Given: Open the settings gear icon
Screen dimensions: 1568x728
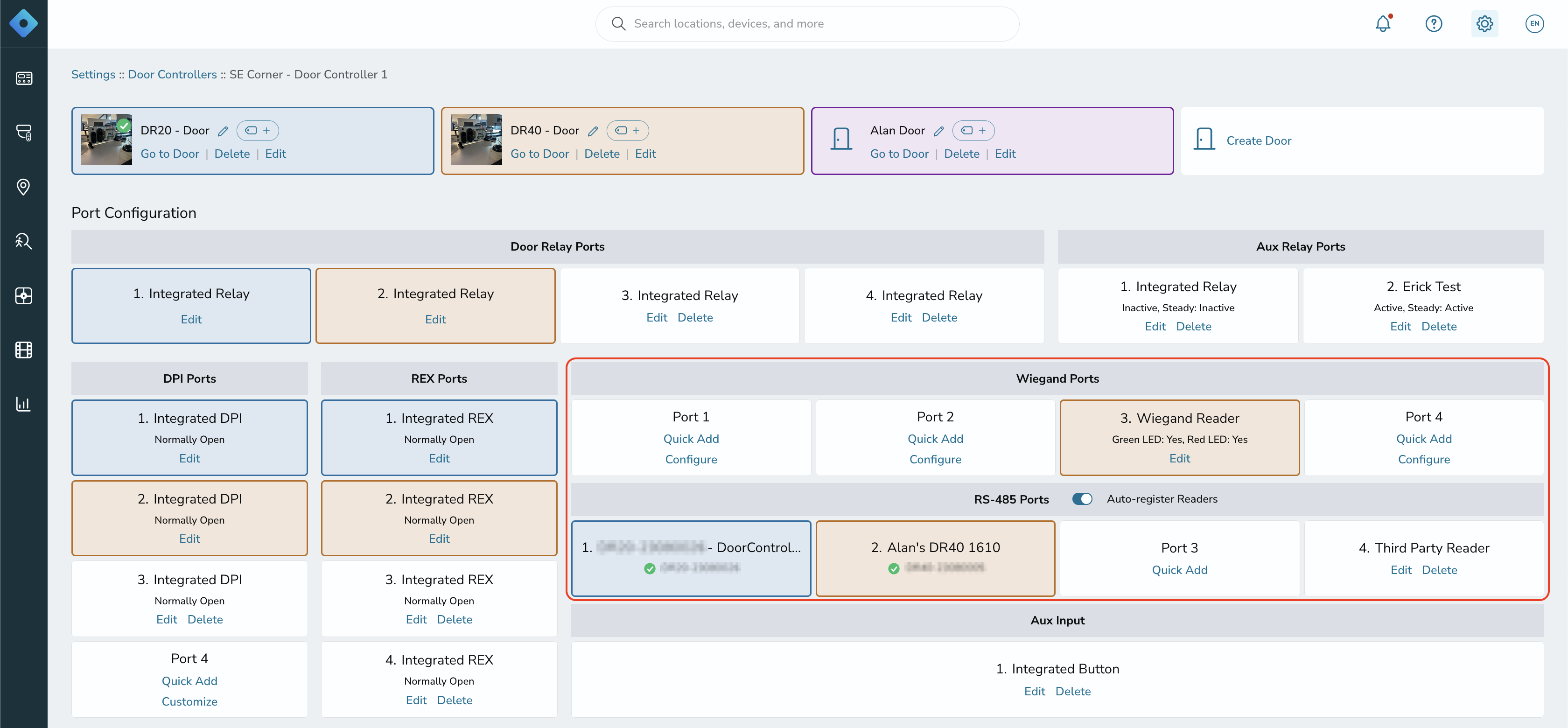Looking at the screenshot, I should coord(1484,24).
